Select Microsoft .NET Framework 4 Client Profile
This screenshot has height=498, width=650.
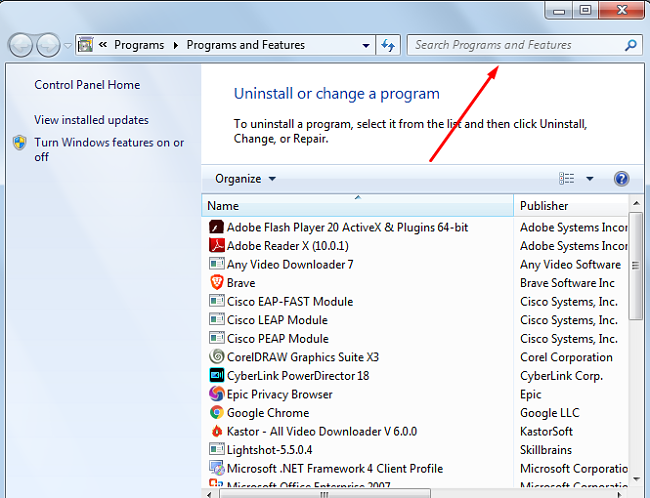335,469
